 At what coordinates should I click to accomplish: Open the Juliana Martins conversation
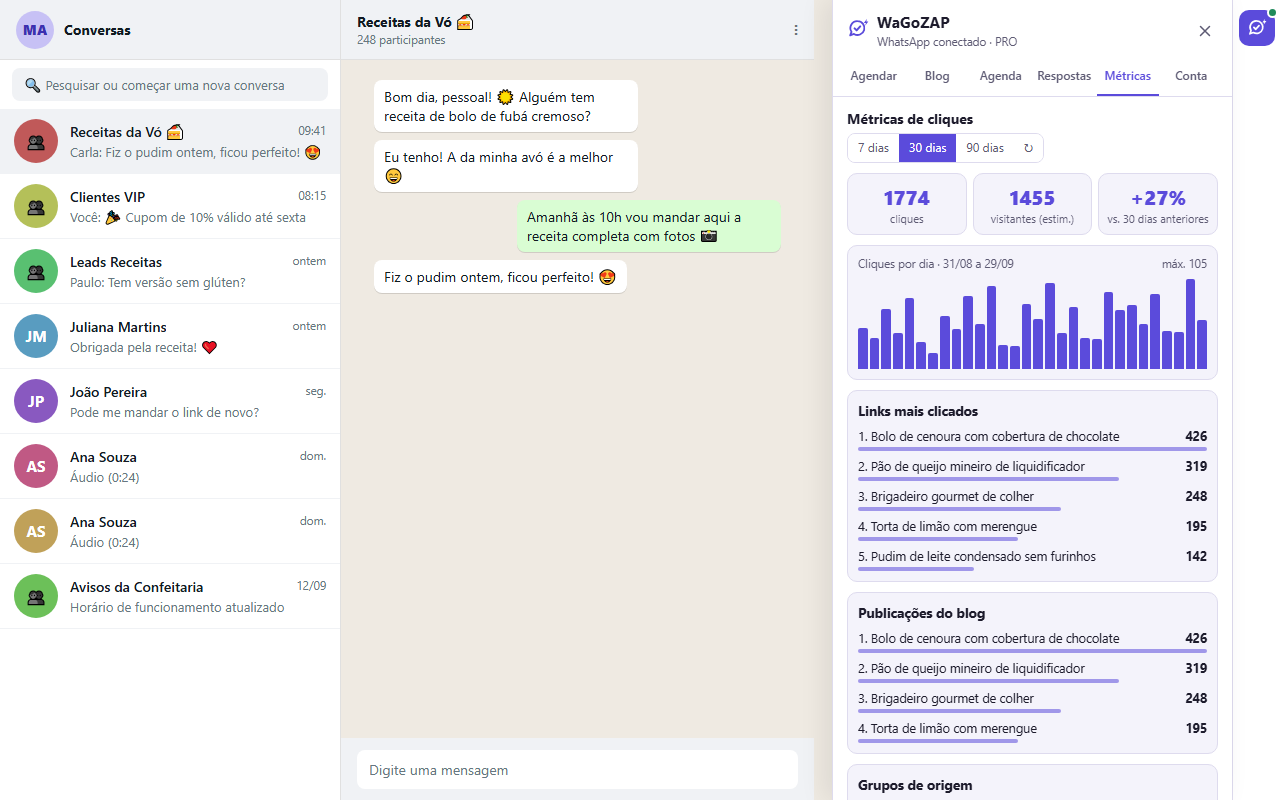point(170,336)
